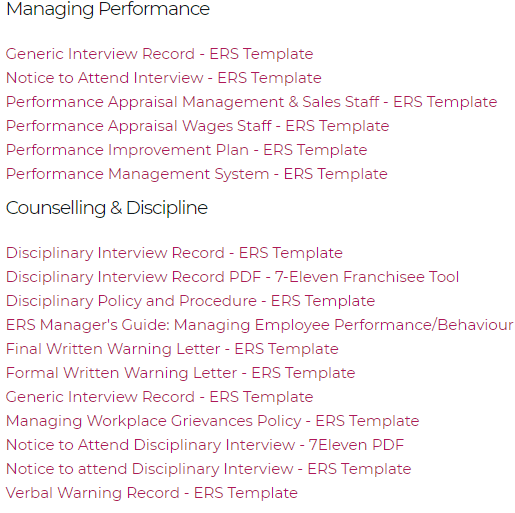
Task: Open Performance Improvement Plan template
Action: tap(187, 150)
